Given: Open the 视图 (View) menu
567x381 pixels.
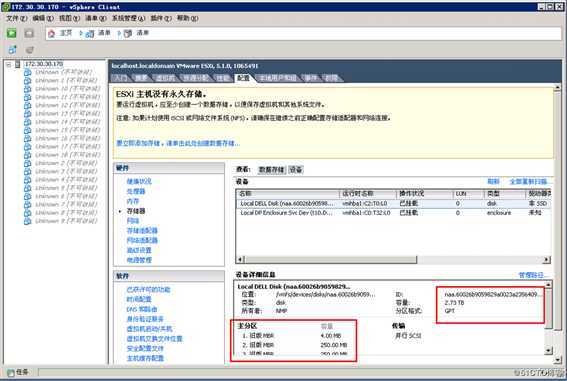Looking at the screenshot, I should point(69,18).
